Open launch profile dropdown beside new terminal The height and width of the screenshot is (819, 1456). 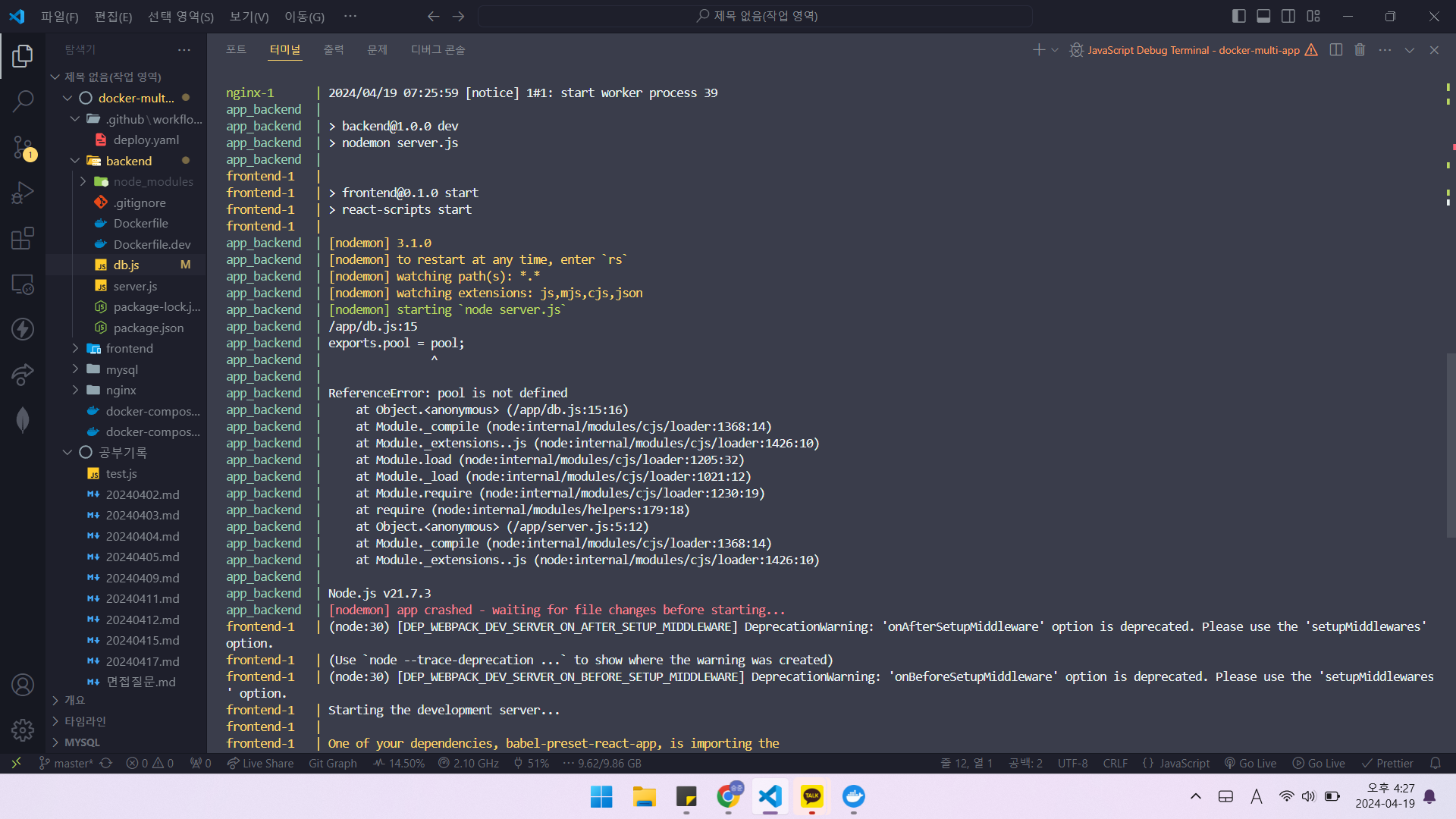click(1055, 50)
